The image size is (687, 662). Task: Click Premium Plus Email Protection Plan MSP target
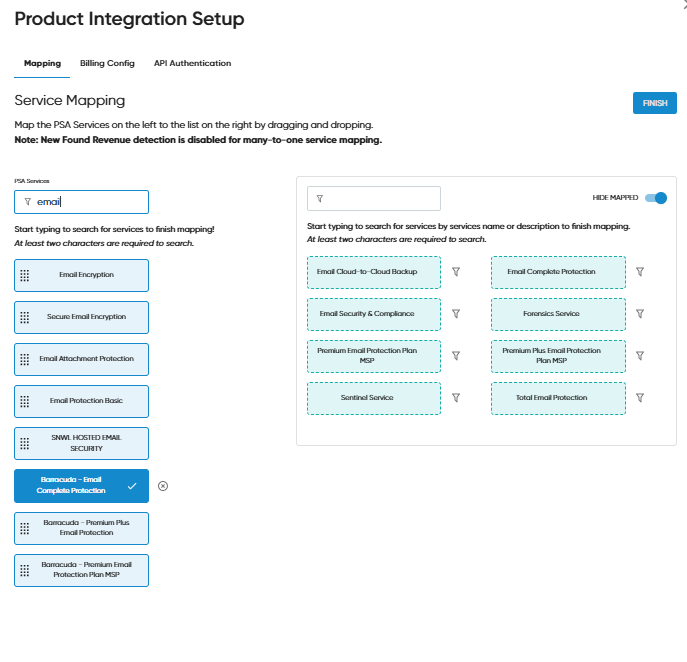(558, 357)
